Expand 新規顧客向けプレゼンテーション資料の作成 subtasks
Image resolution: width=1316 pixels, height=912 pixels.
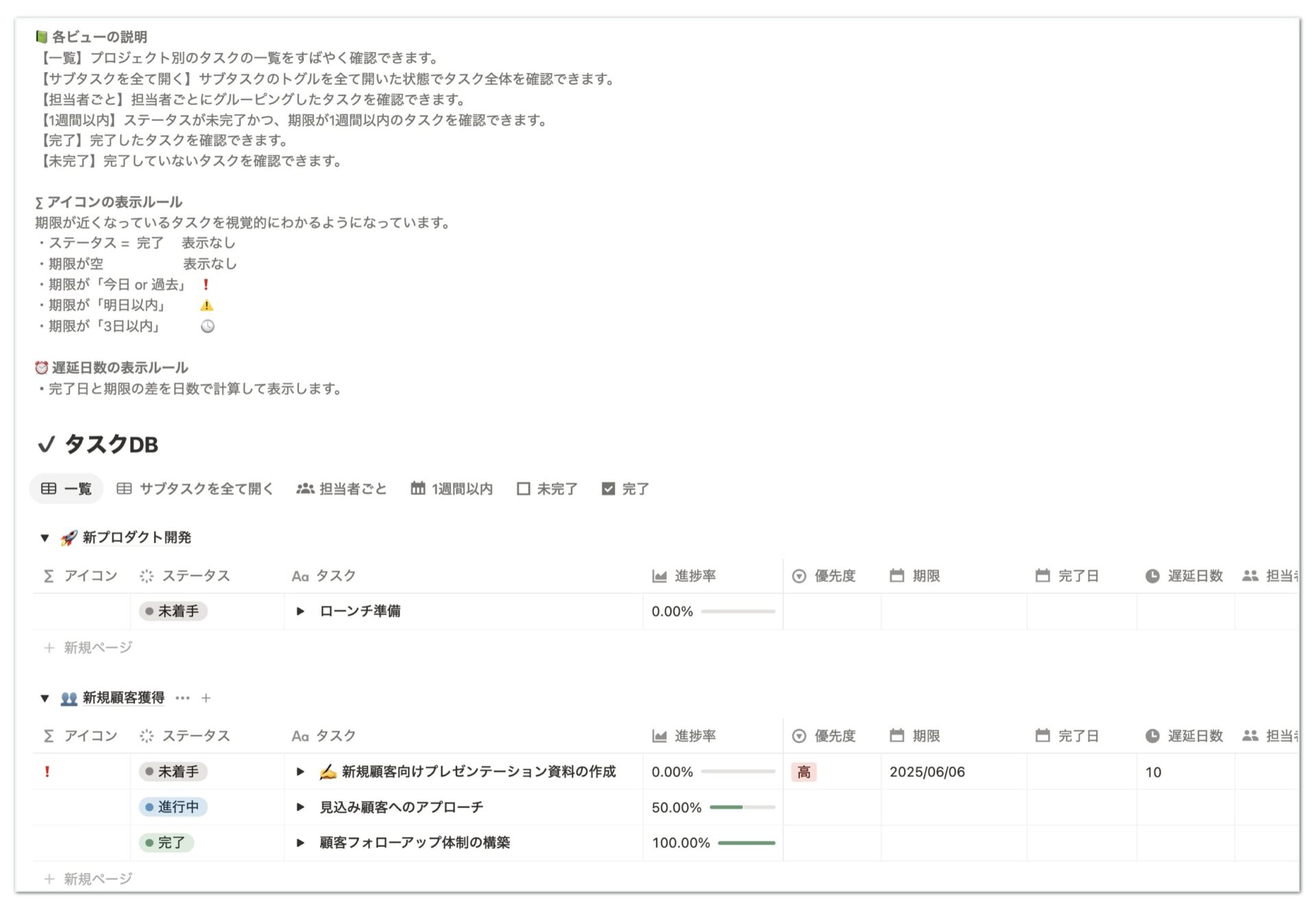pos(300,771)
